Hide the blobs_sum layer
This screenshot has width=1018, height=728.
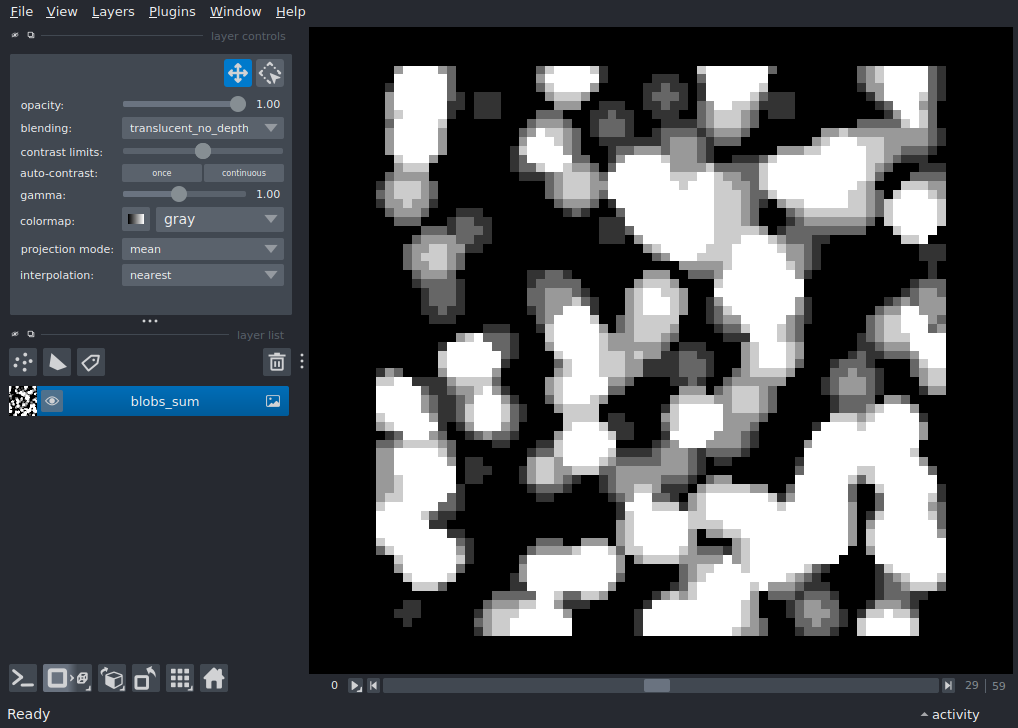[x=51, y=400]
